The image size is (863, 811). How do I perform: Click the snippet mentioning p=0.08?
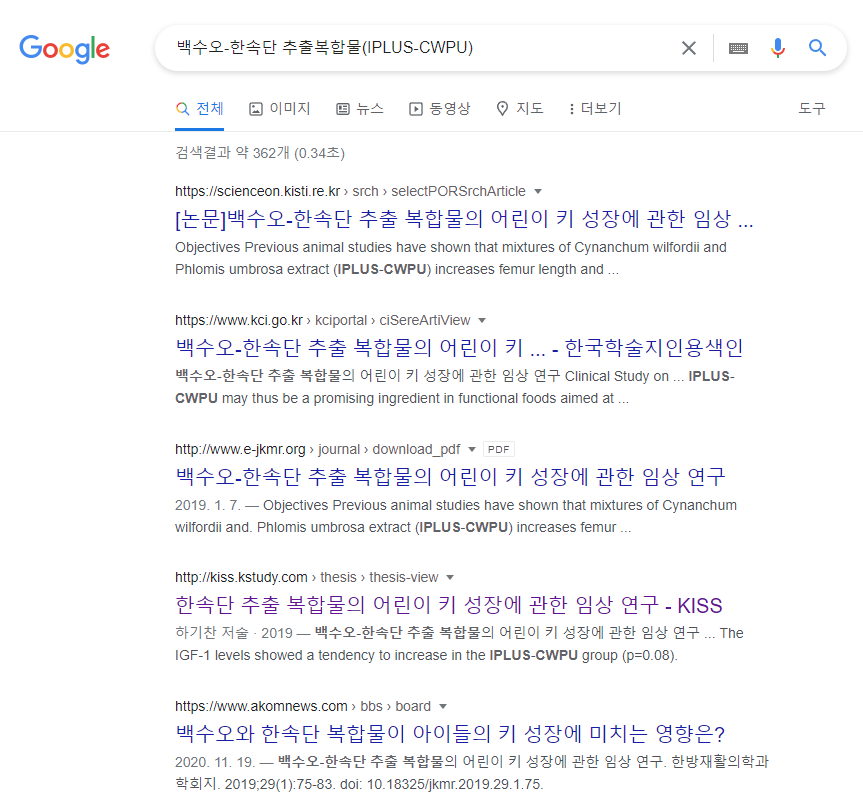(459, 644)
